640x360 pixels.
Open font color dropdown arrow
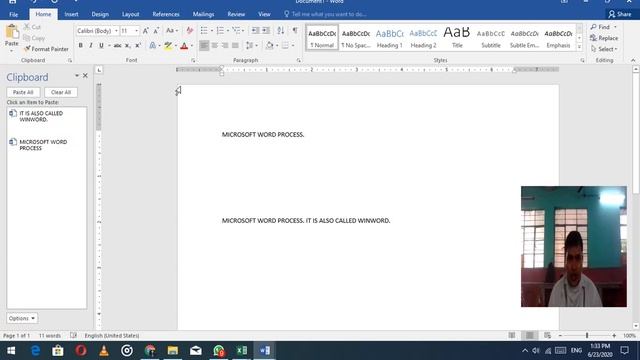coord(192,46)
